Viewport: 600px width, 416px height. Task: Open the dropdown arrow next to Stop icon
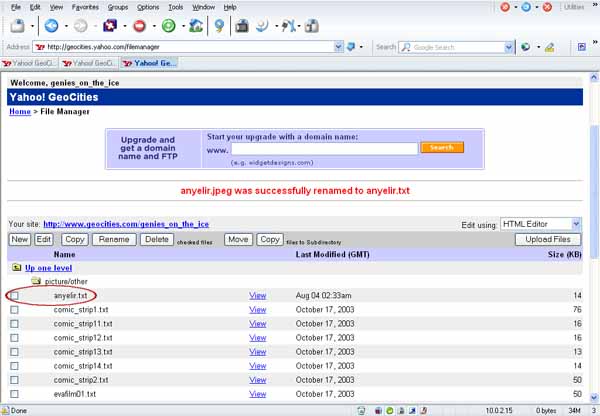(154, 26)
